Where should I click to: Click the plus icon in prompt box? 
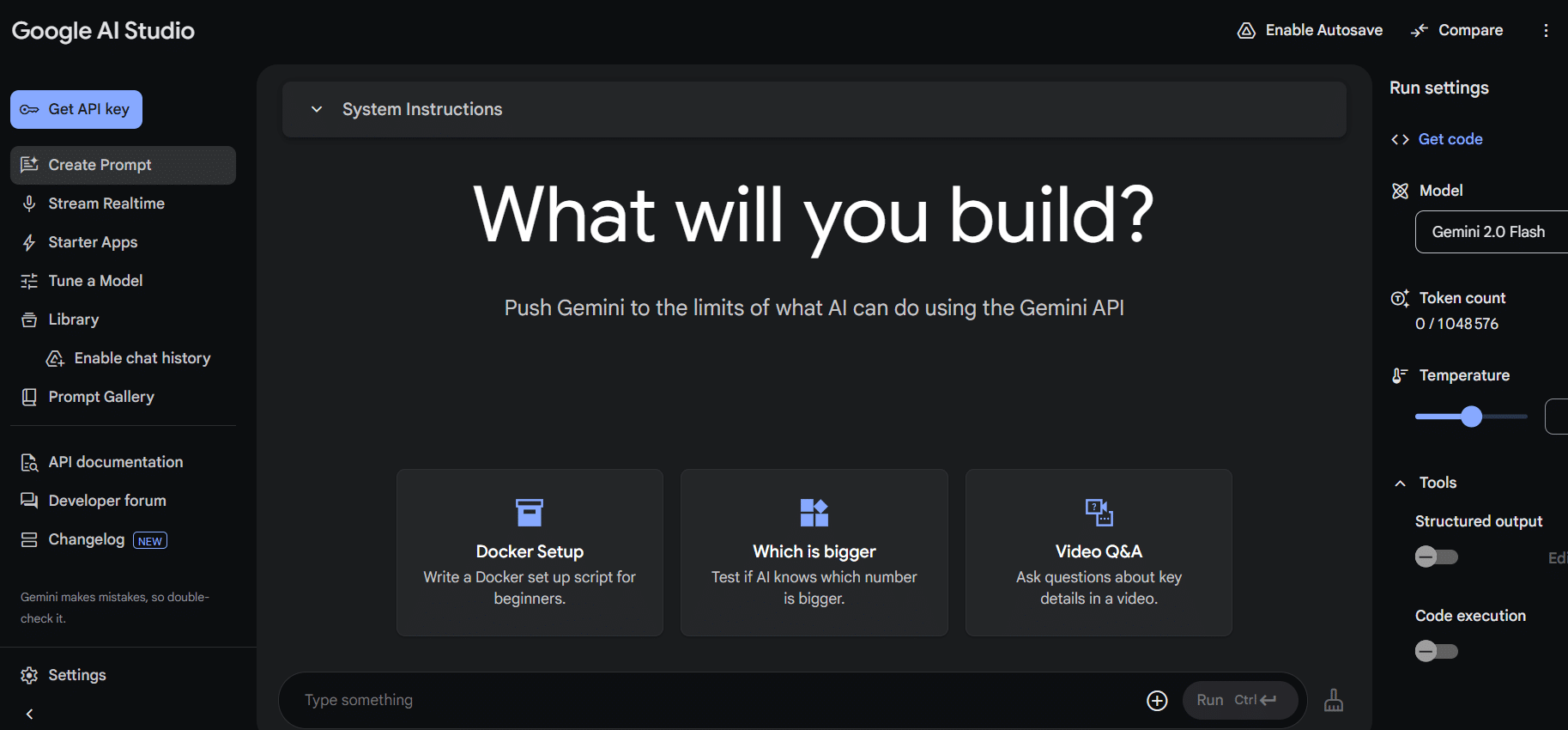pyautogui.click(x=1157, y=701)
